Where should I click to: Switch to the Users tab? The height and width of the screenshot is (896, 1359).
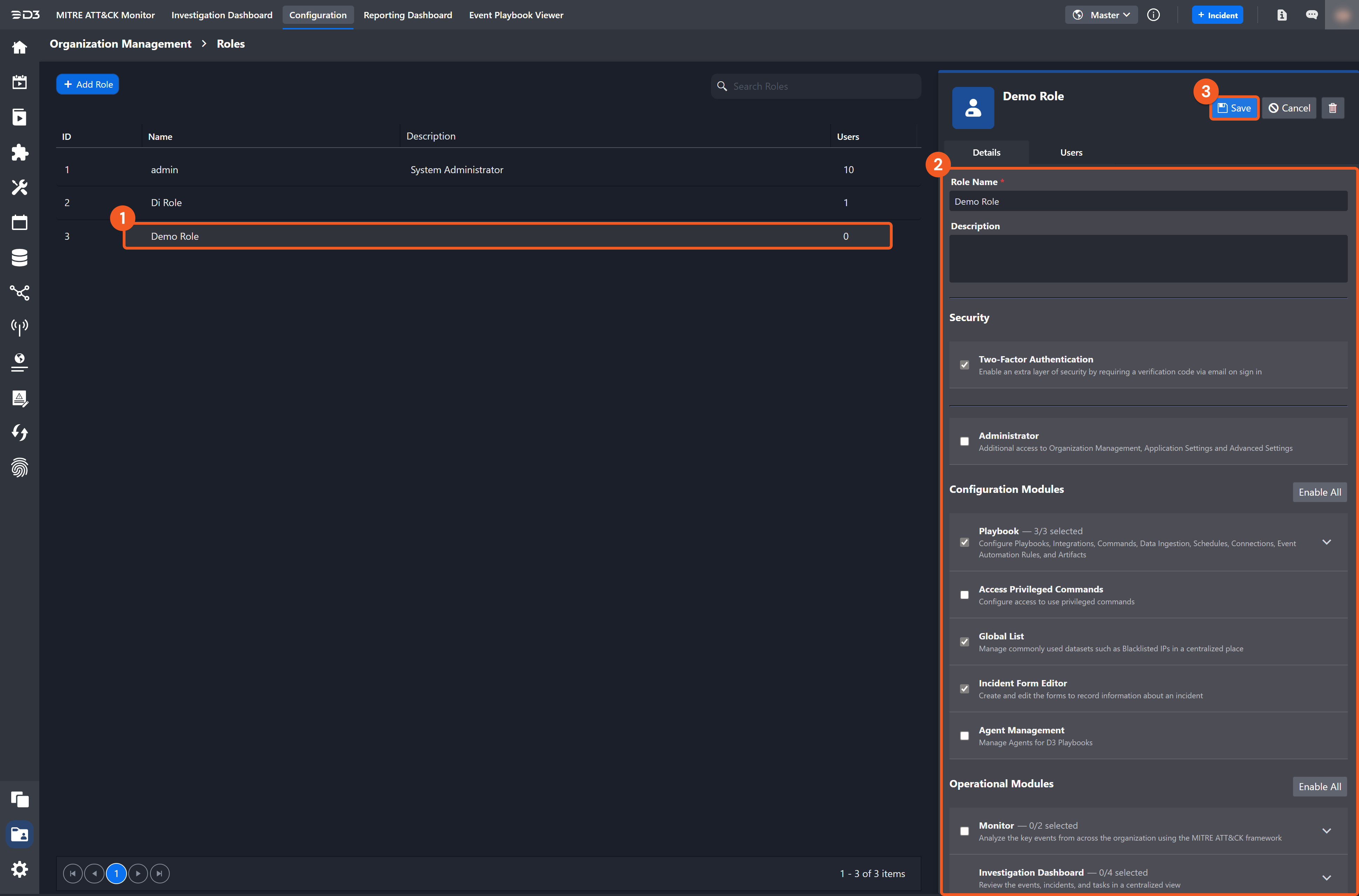click(1071, 152)
